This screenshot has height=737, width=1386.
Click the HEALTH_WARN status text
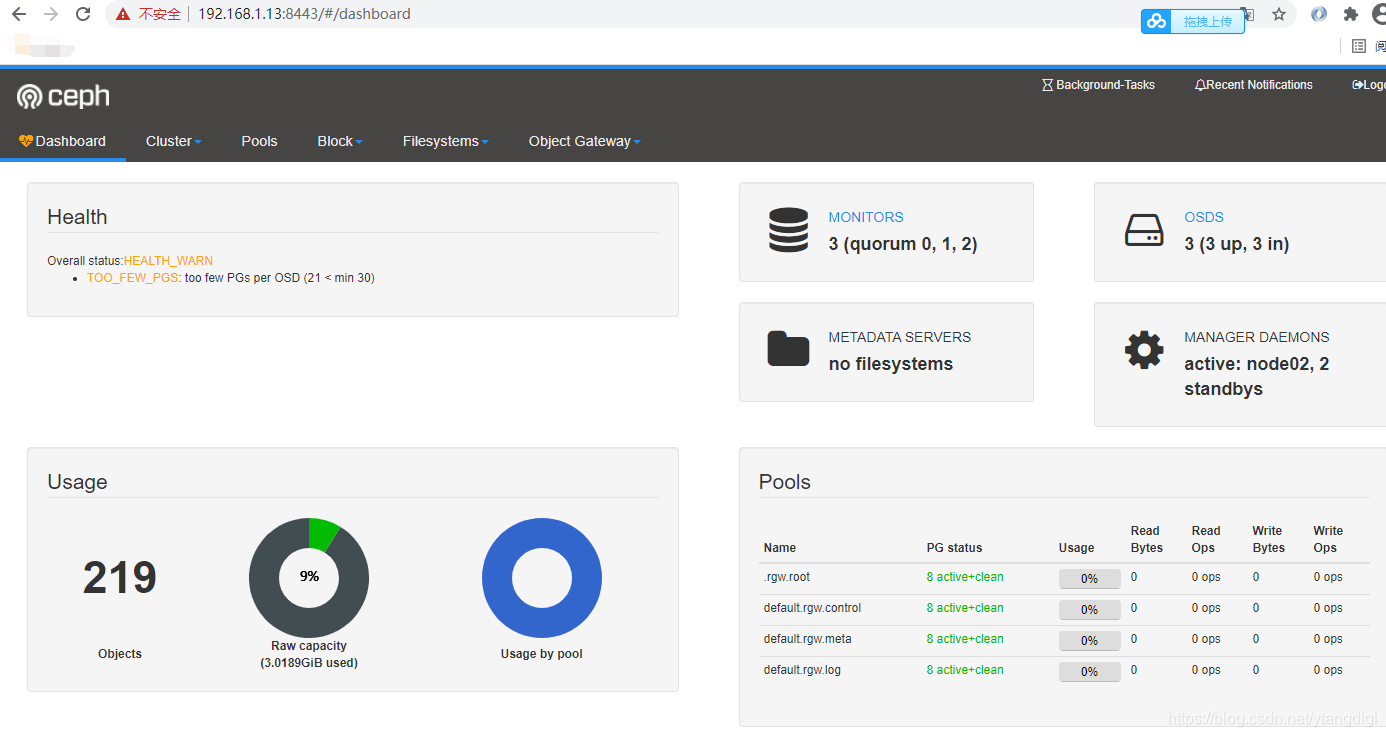tap(168, 261)
